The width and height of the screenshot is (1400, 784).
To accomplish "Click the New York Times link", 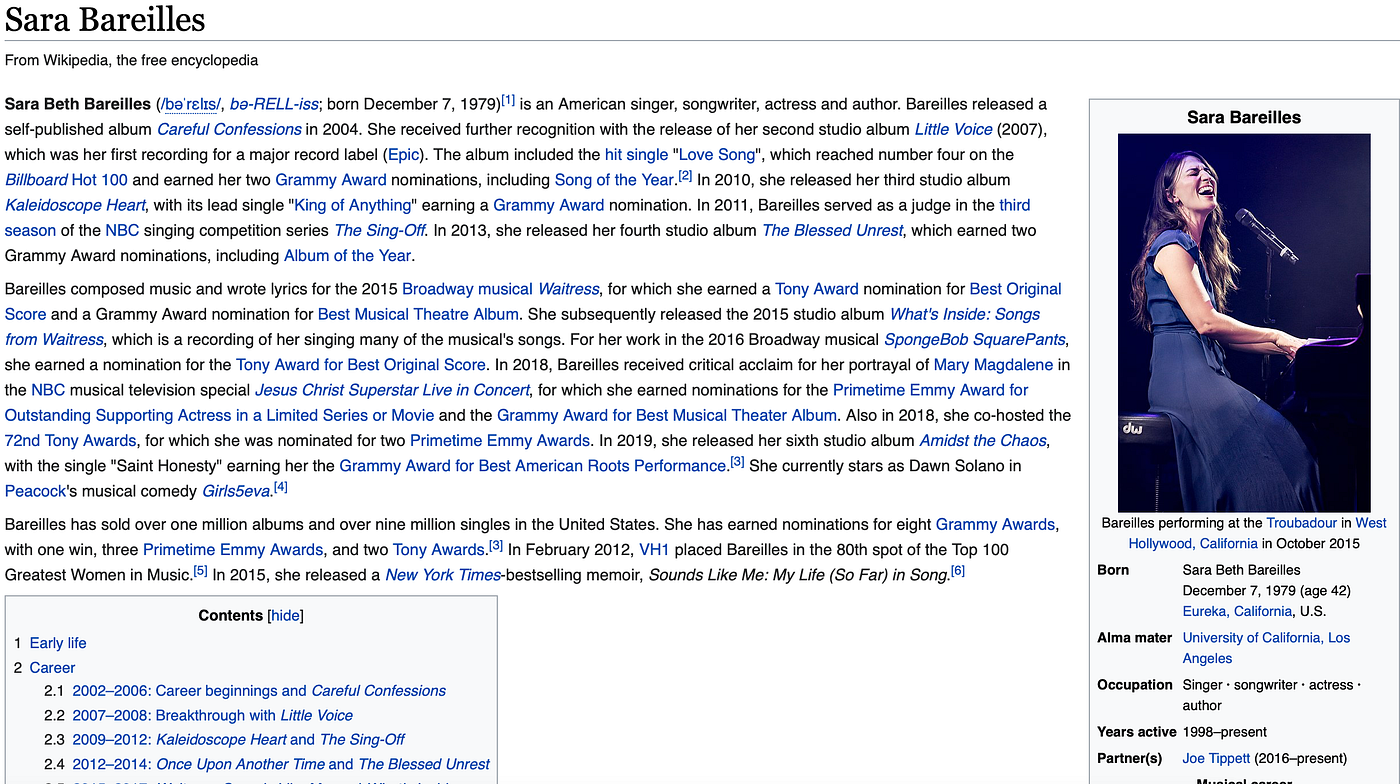I will click(x=445, y=575).
